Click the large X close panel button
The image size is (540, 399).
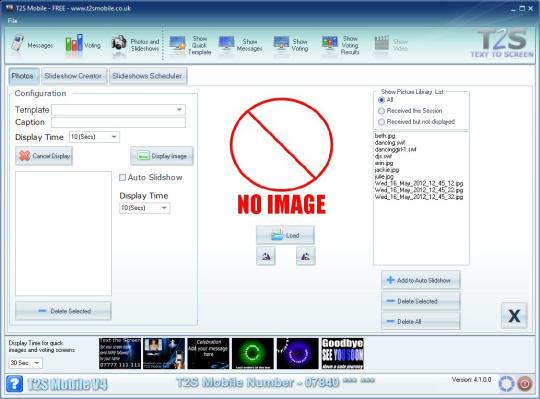[514, 315]
